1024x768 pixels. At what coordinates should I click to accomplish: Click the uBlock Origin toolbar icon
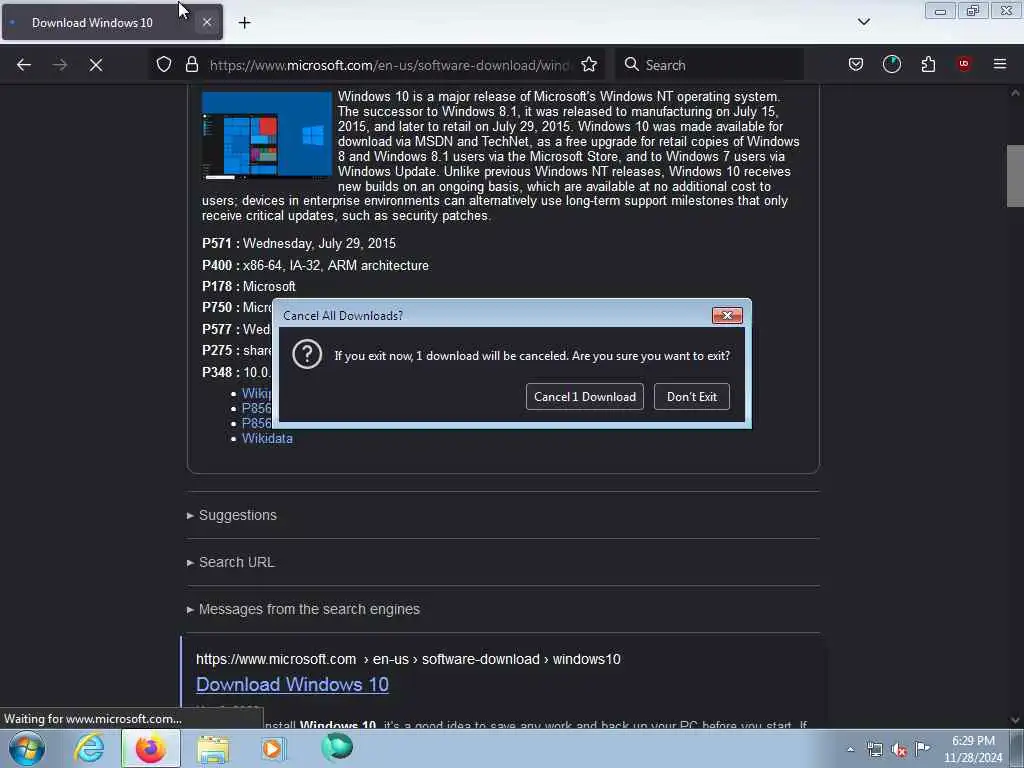click(x=964, y=64)
